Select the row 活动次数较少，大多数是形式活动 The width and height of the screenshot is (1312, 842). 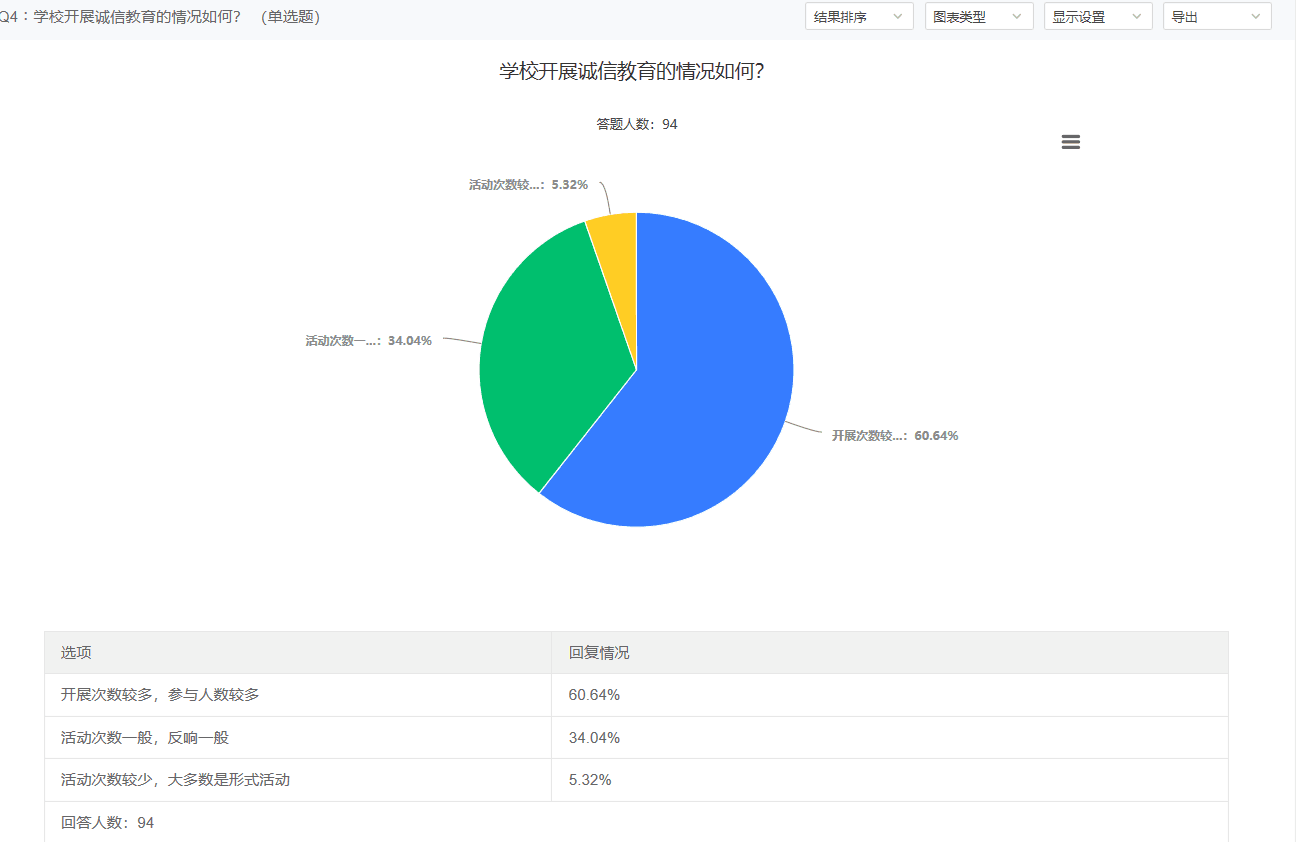[x=636, y=780]
